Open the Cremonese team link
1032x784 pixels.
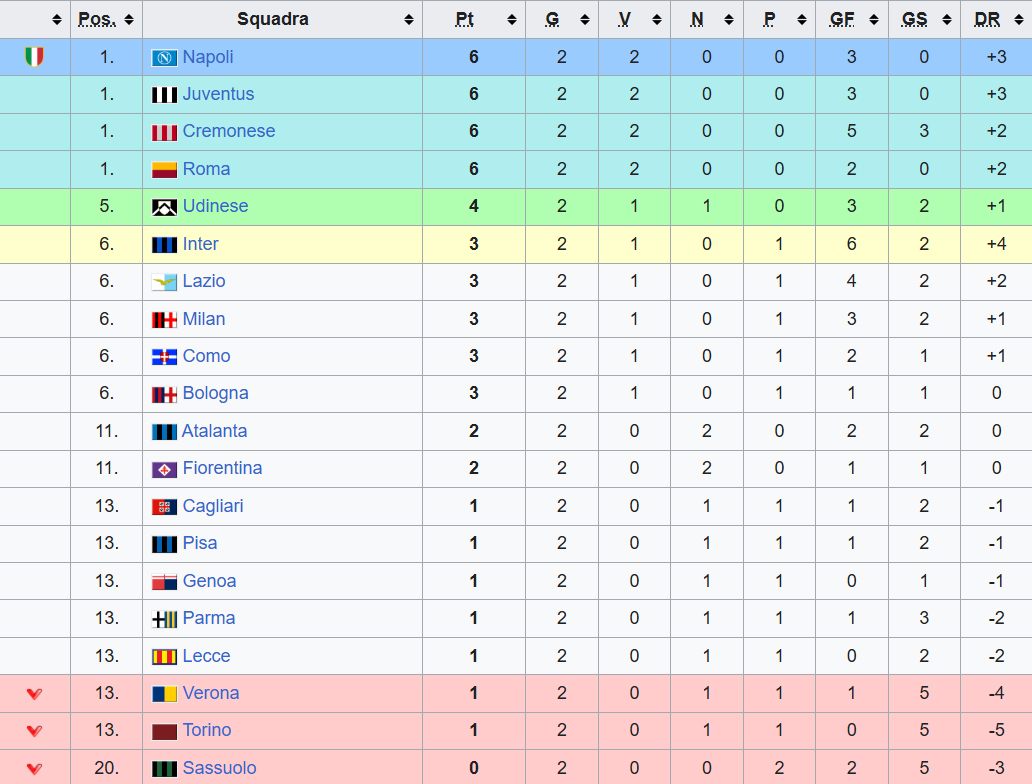[x=228, y=131]
